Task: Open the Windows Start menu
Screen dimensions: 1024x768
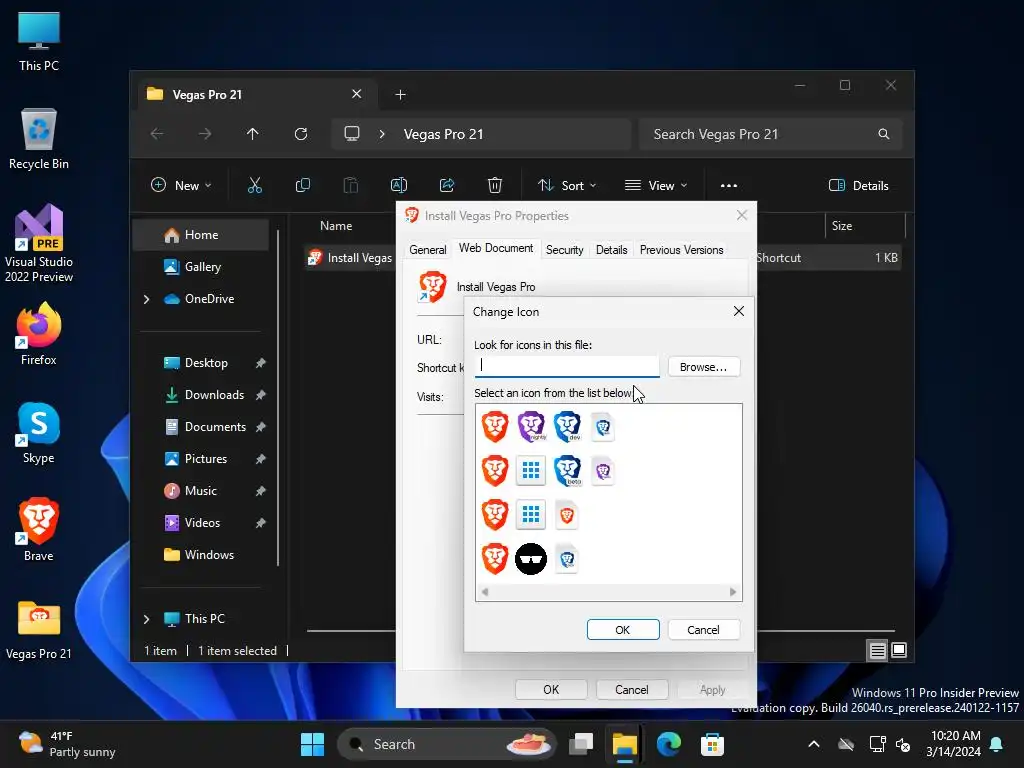Action: tap(312, 744)
